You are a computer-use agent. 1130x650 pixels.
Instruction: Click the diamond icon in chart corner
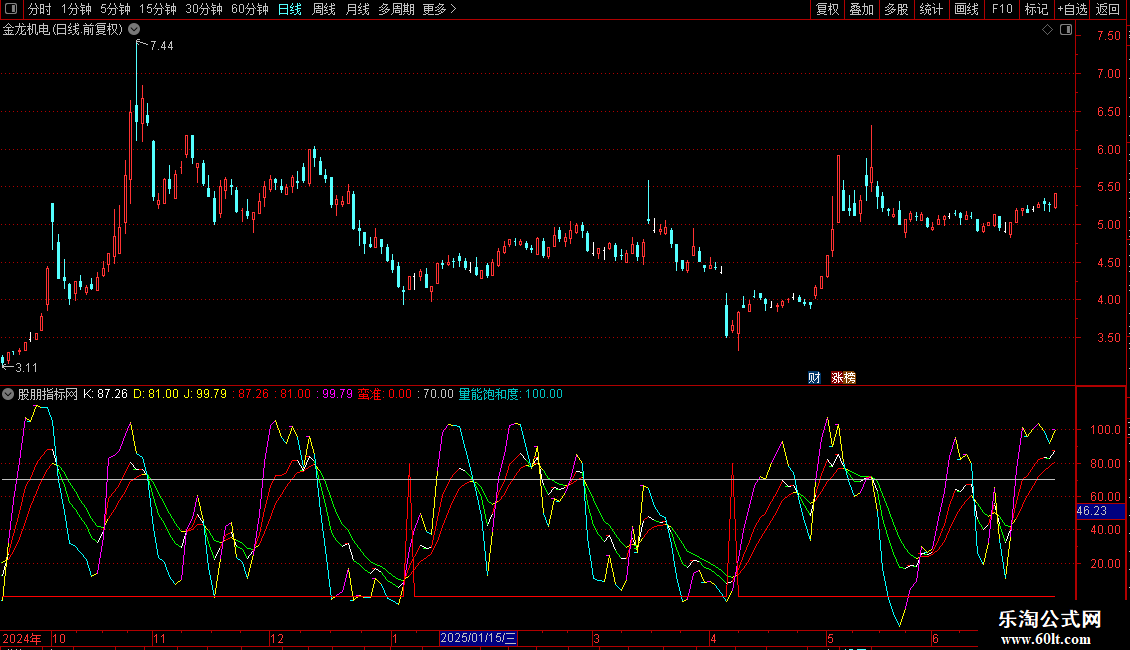click(1047, 30)
